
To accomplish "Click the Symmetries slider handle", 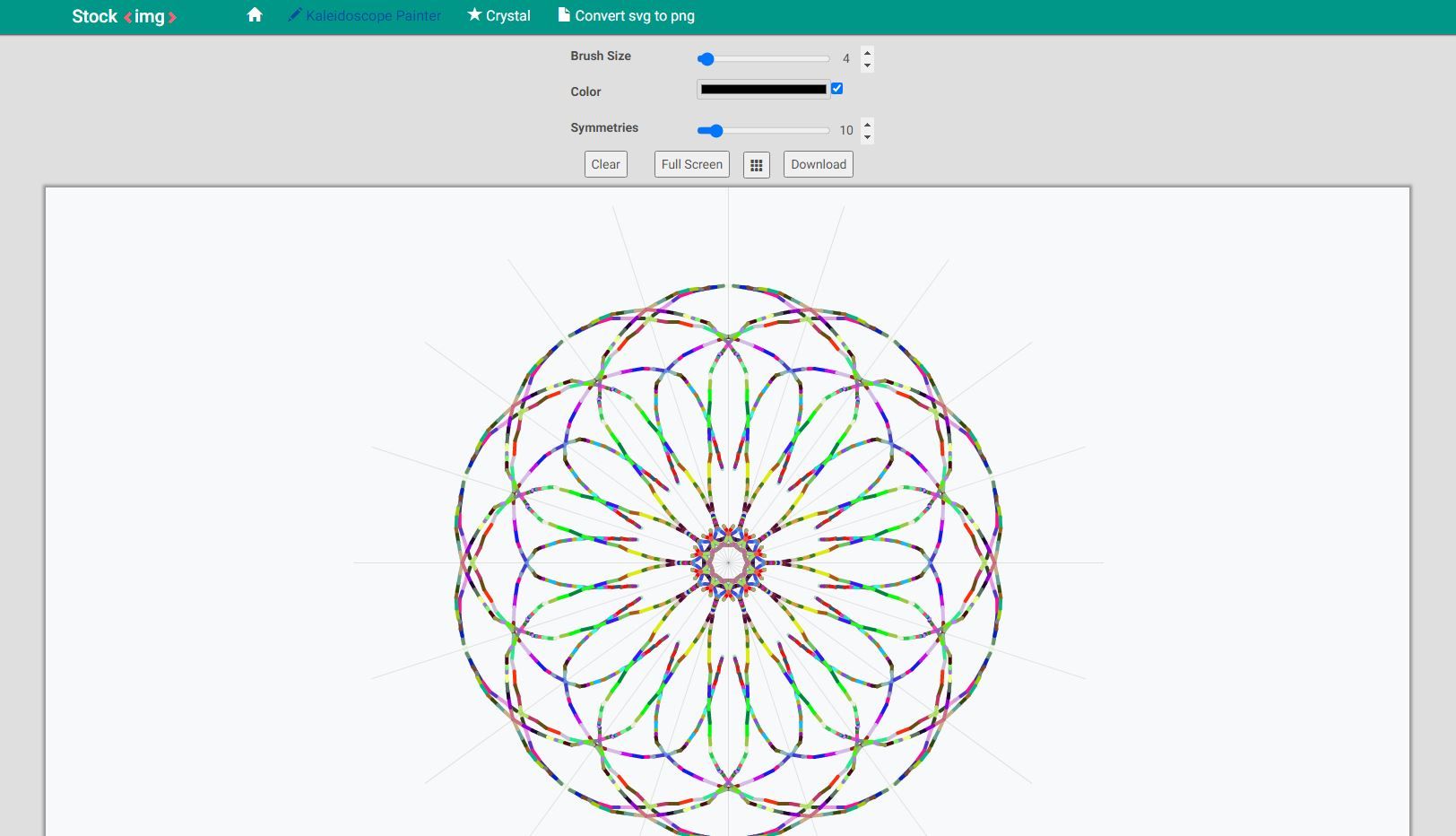I will (715, 130).
